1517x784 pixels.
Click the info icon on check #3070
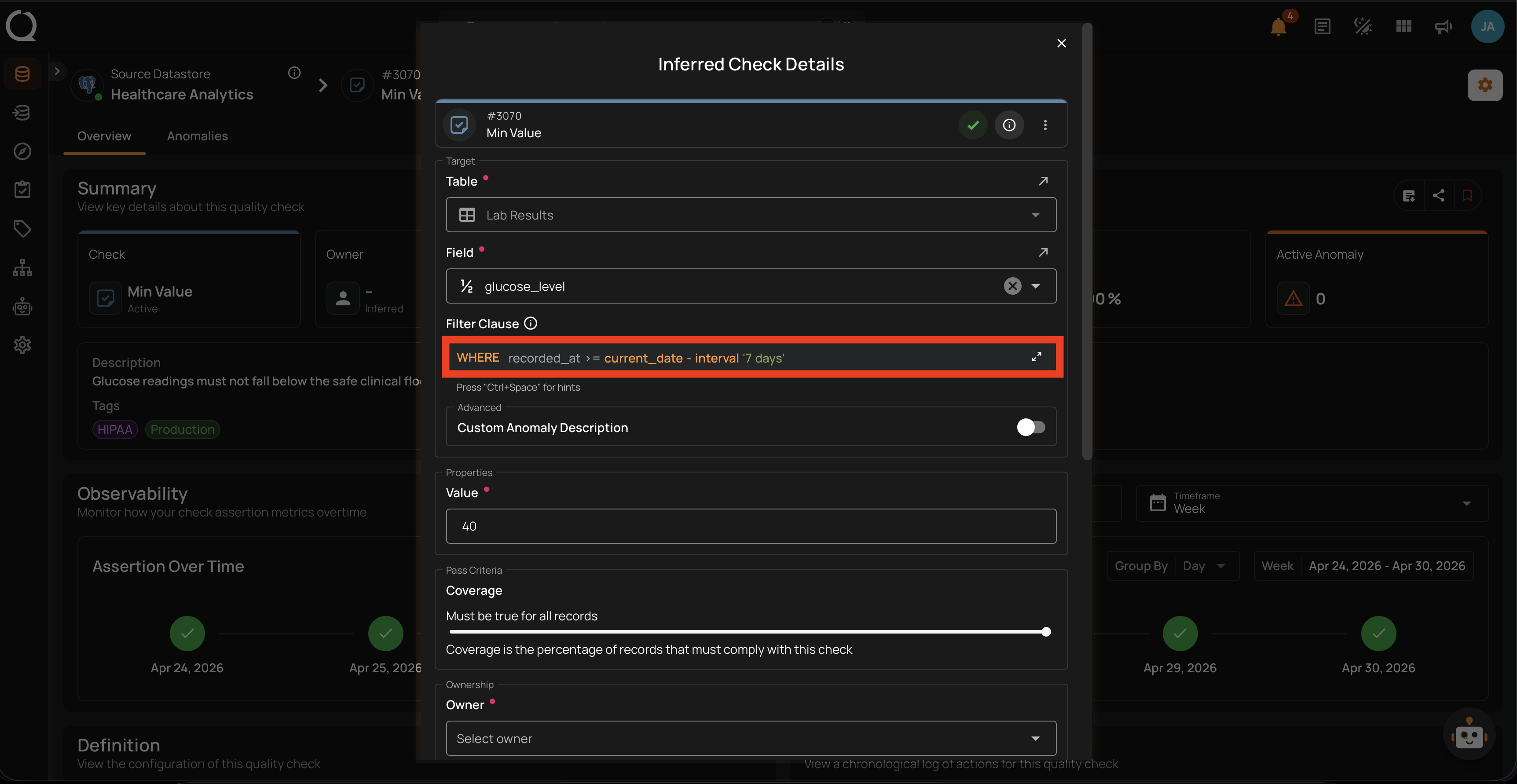pos(1009,125)
